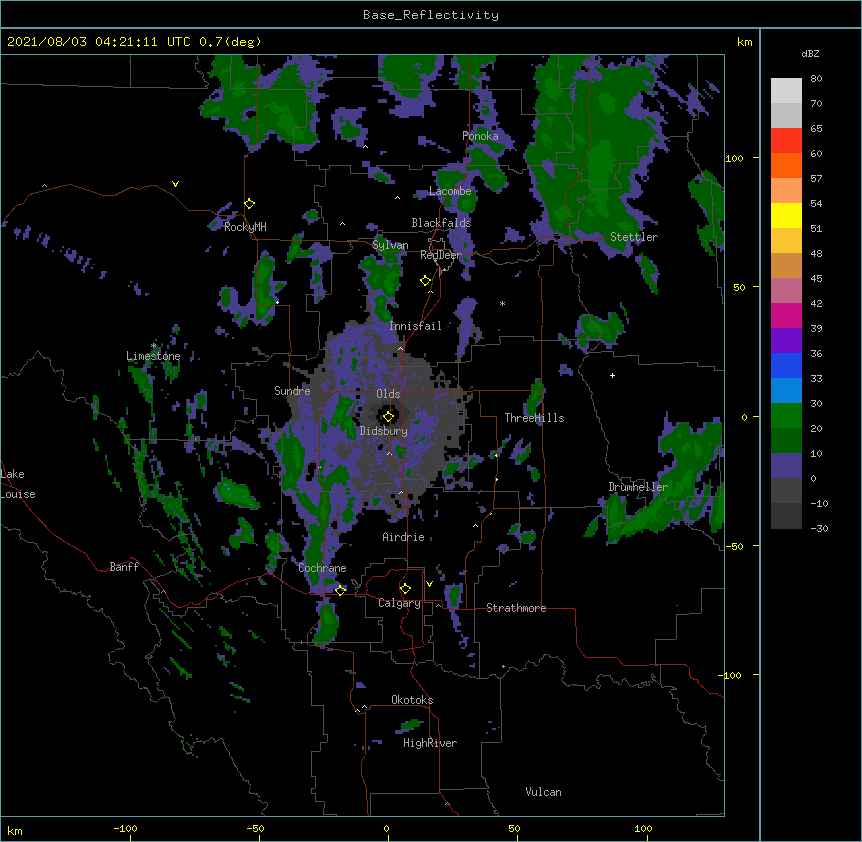Click the Blackfalds town label
The image size is (862, 842).
pos(441,223)
